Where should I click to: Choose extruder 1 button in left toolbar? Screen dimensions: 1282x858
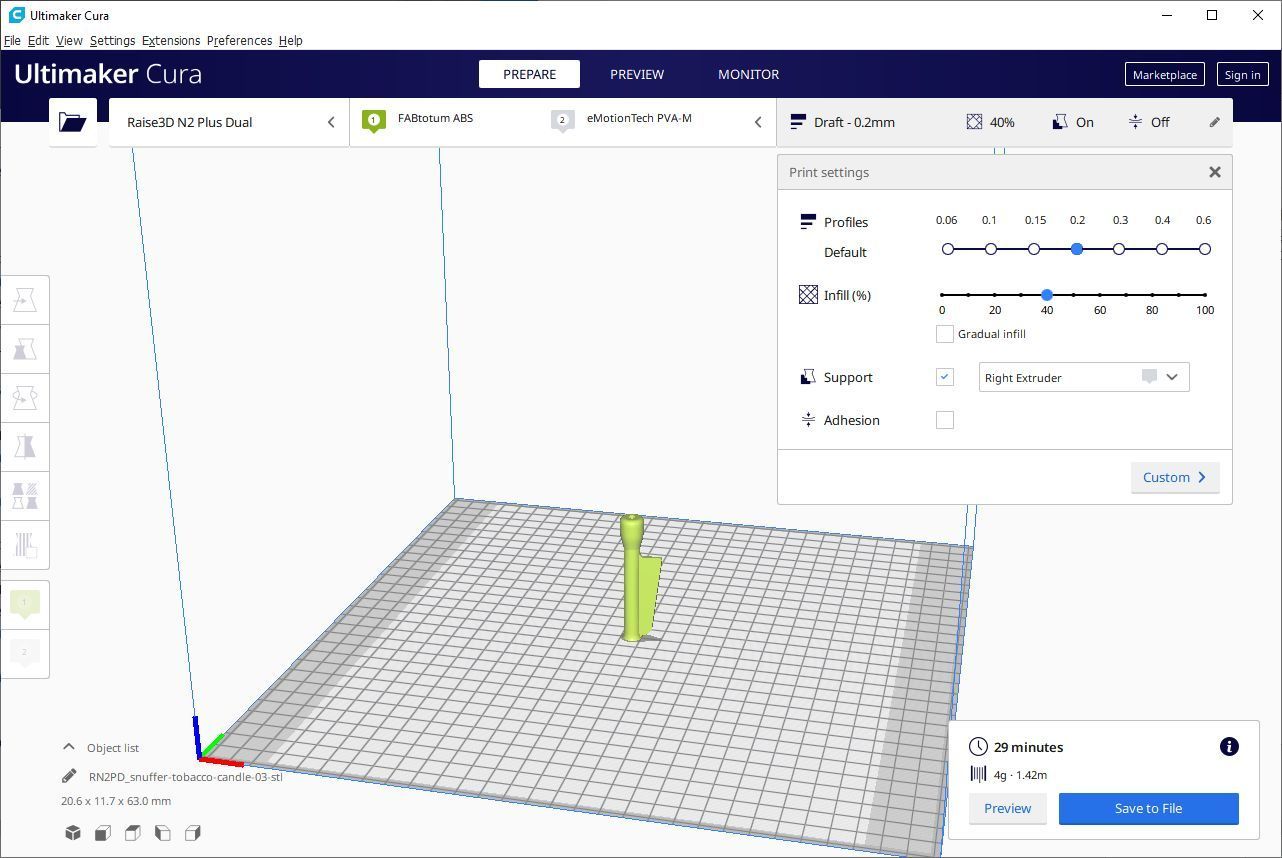[x=25, y=603]
